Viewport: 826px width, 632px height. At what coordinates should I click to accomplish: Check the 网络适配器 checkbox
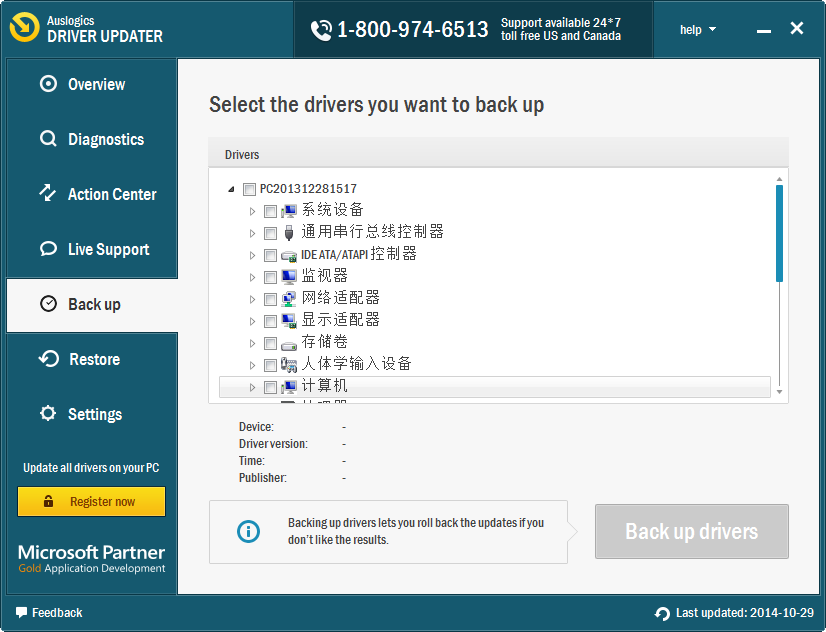point(270,299)
